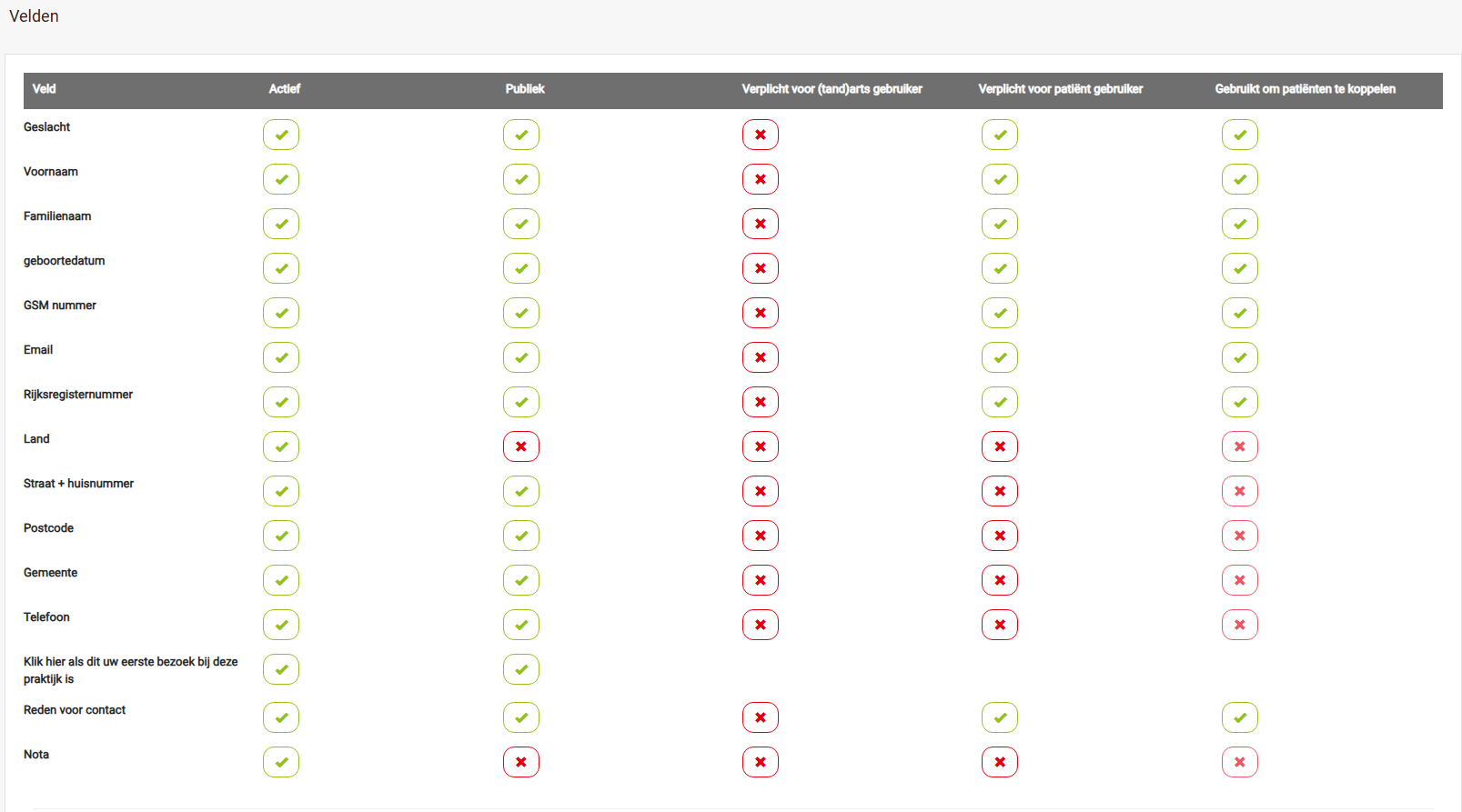Viewport: 1462px width, 812px height.
Task: Toggle koppelen checkmark for GSM nummer
Action: coord(1240,313)
